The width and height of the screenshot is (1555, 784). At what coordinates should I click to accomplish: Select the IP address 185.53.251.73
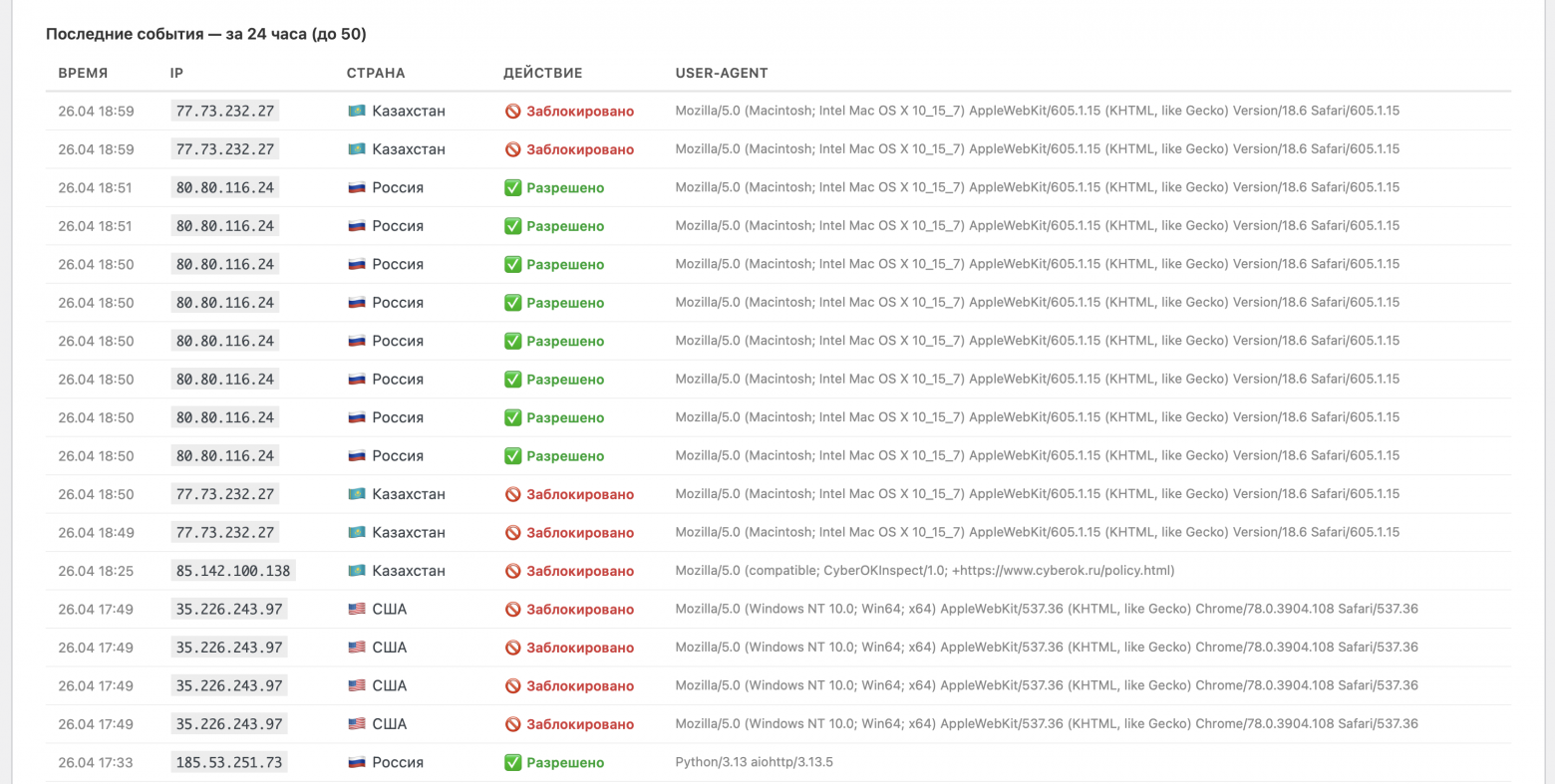[x=229, y=762]
